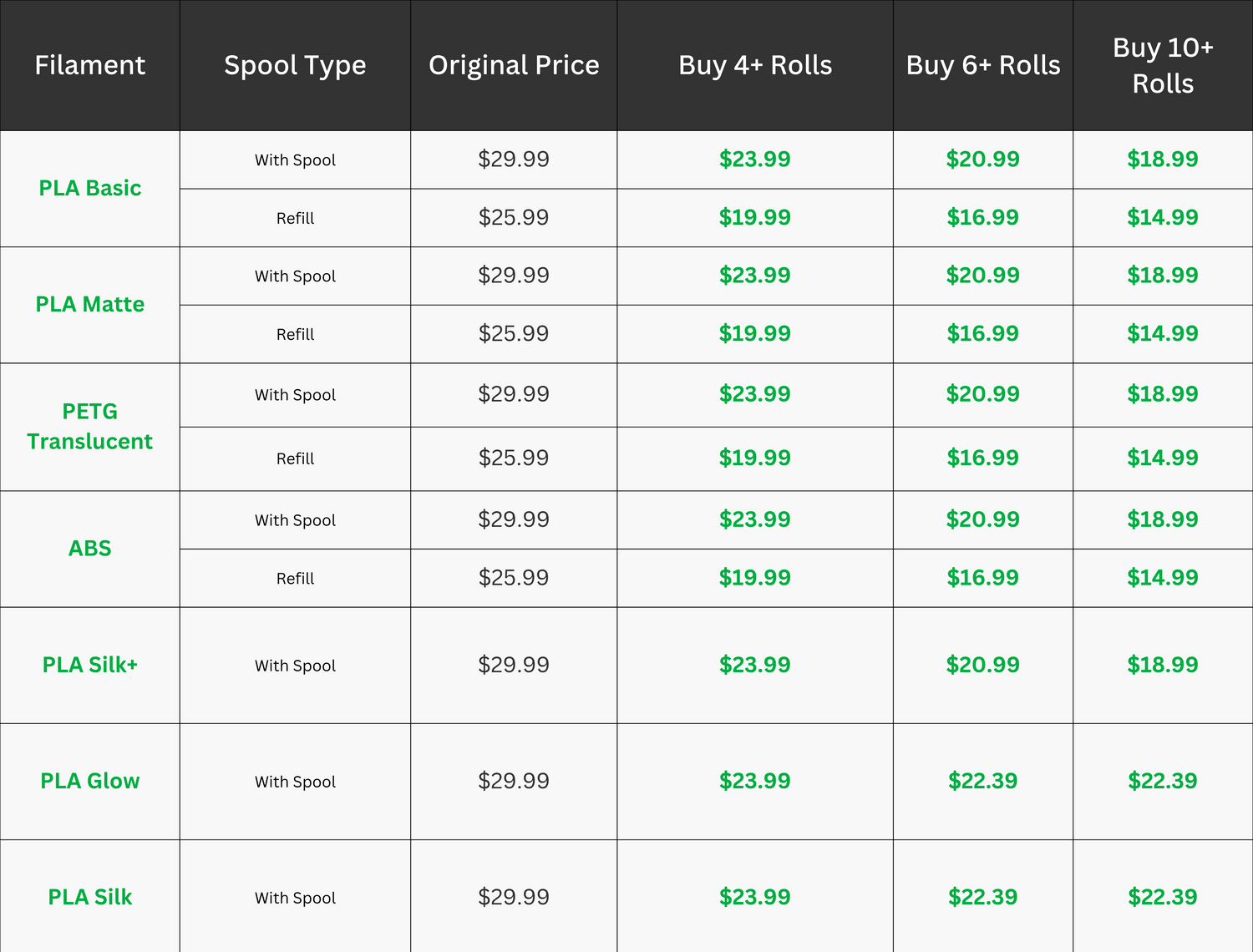Click the PLA Glow filament label
1253x952 pixels.
coord(90,782)
